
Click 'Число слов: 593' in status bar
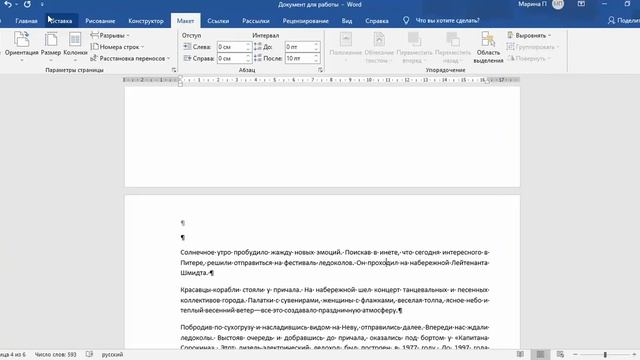(56, 355)
